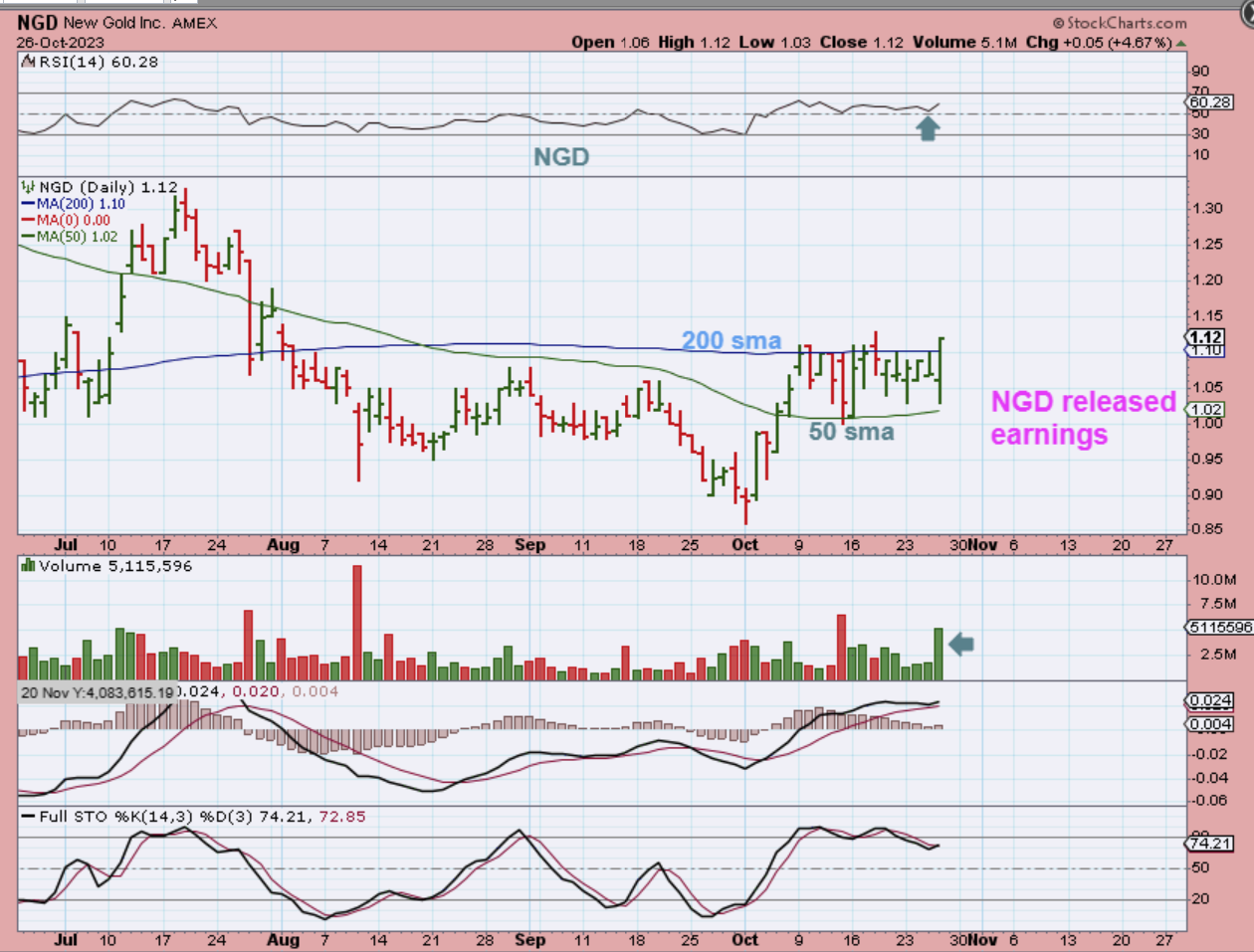Click the 10 label on RSI axis

1201,155
